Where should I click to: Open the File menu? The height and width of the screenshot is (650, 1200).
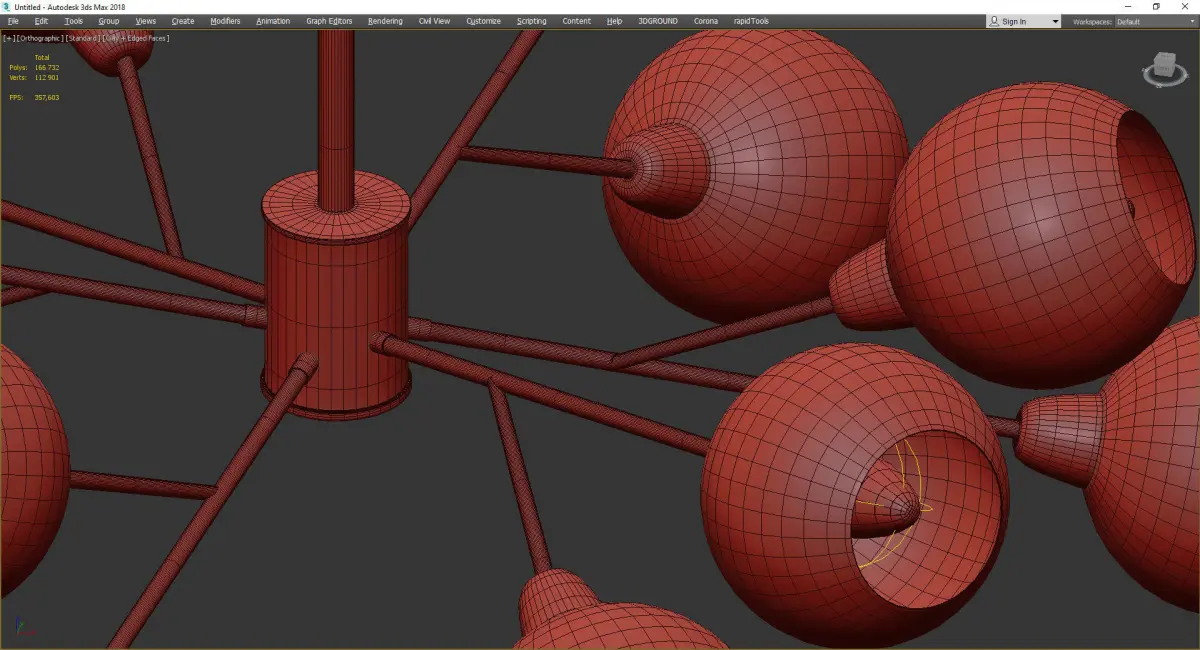coord(13,21)
